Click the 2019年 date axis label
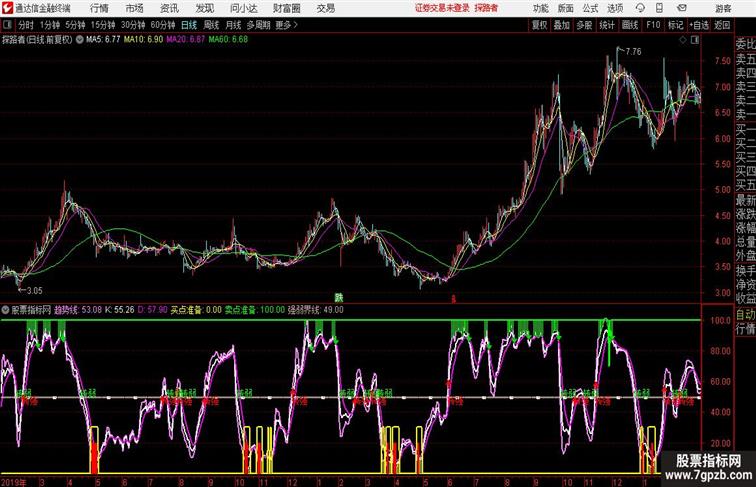This screenshot has height=487, width=756. (14, 482)
